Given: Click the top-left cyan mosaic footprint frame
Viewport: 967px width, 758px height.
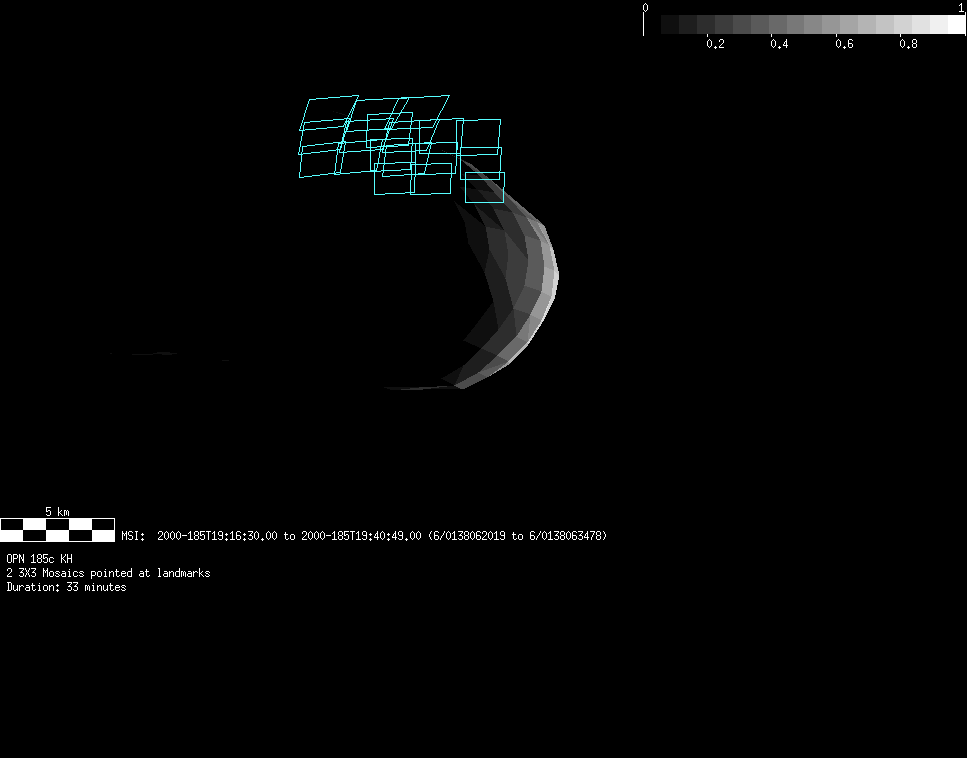Looking at the screenshot, I should click(328, 112).
